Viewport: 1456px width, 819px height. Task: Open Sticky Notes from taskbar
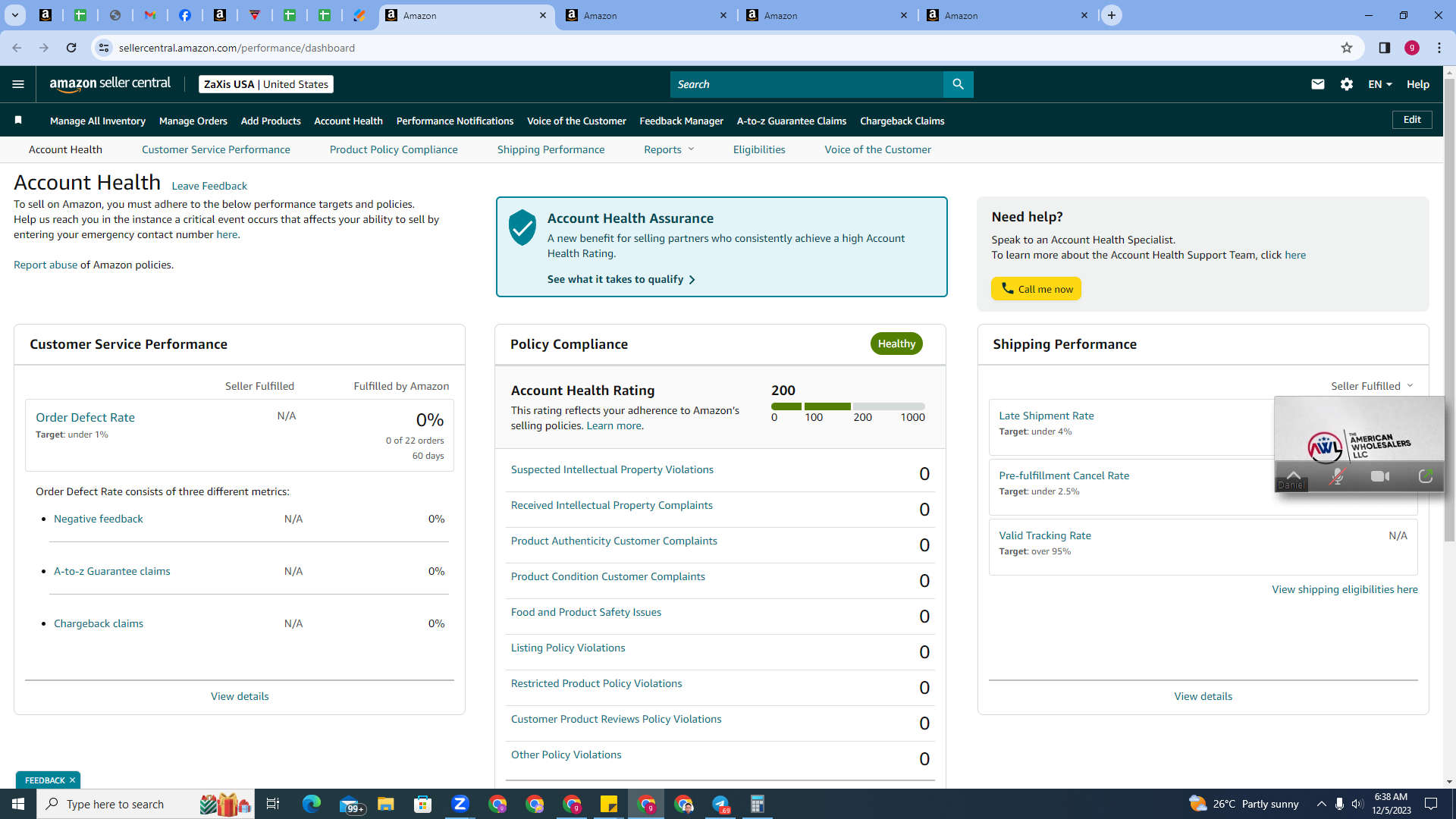pyautogui.click(x=609, y=804)
